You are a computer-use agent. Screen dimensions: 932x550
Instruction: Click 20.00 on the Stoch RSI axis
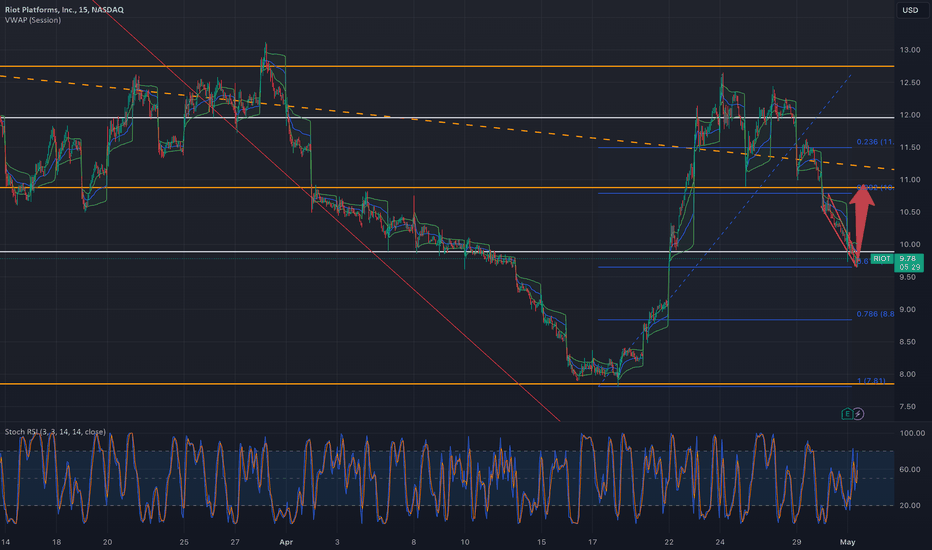pyautogui.click(x=910, y=505)
